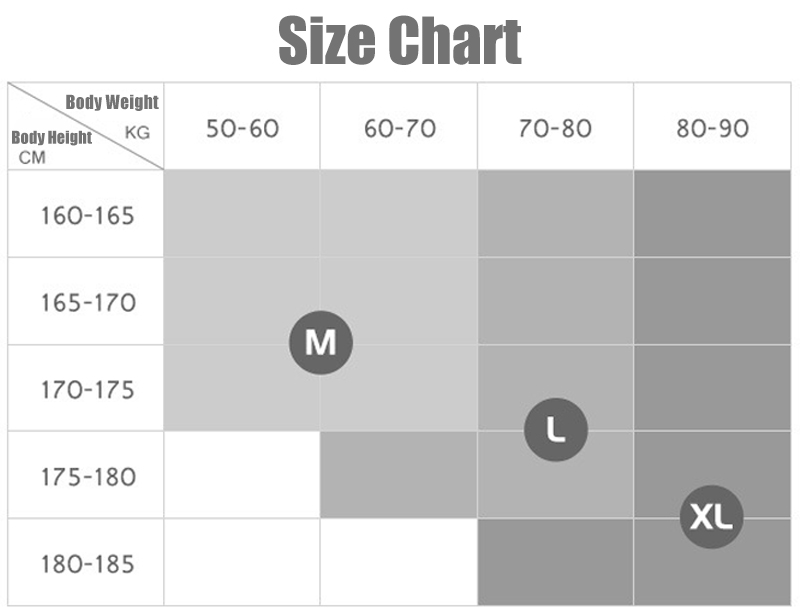Click empty white cell for 175-180 and 50-60
800x614 pixels.
tap(242, 475)
